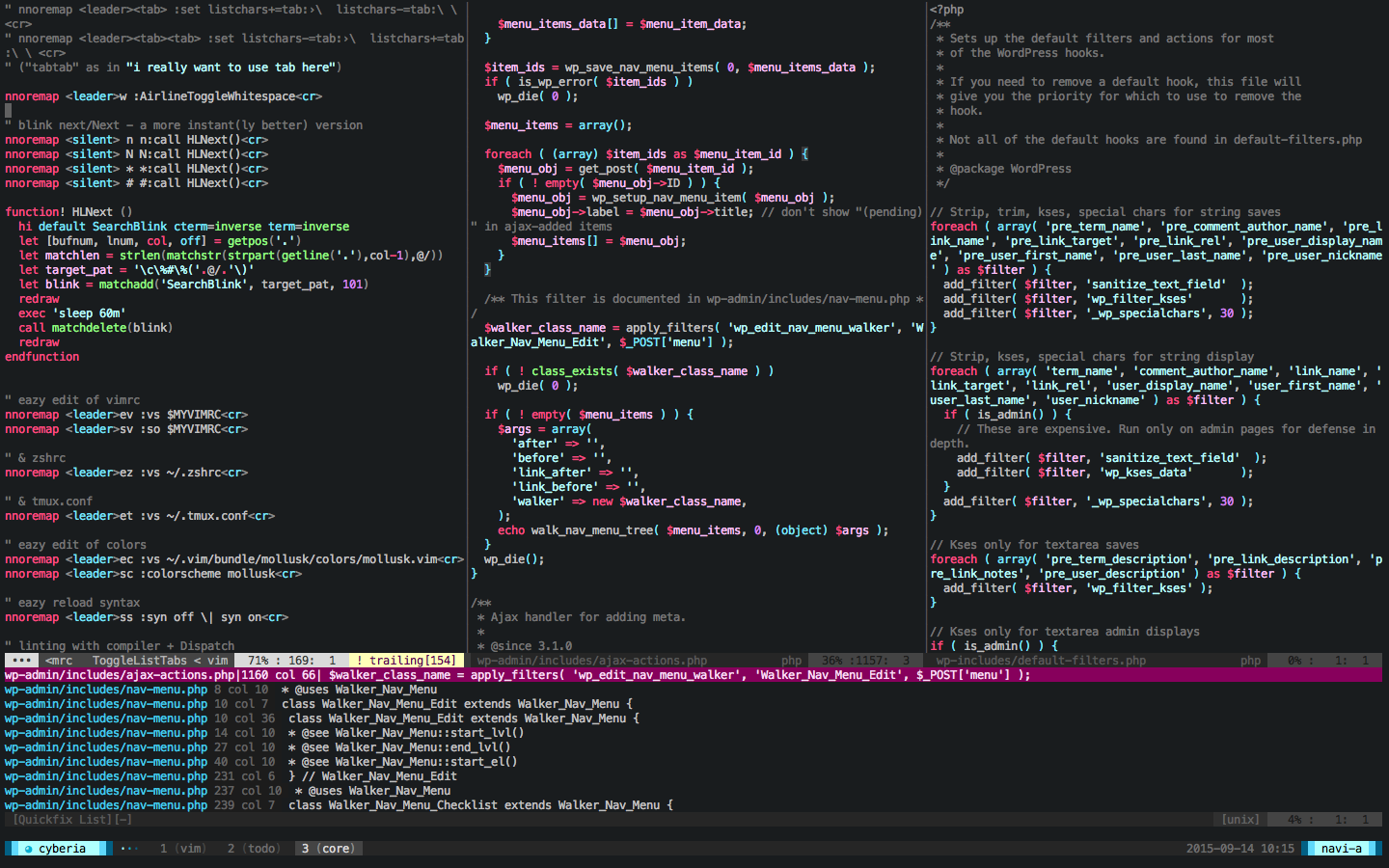
Task: Select the cyberia session name in tmux
Action: (64, 848)
